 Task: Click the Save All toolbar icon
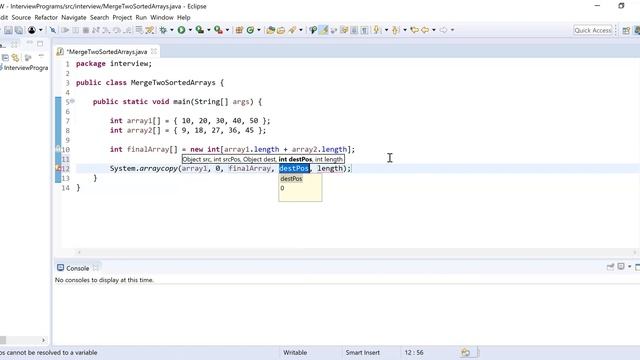pyautogui.click(x=19, y=30)
